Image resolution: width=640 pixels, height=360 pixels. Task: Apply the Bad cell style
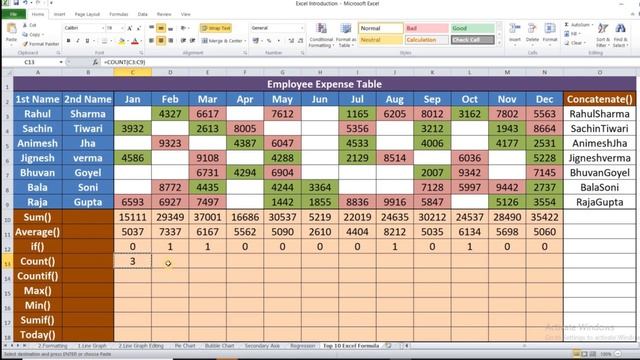(x=427, y=28)
